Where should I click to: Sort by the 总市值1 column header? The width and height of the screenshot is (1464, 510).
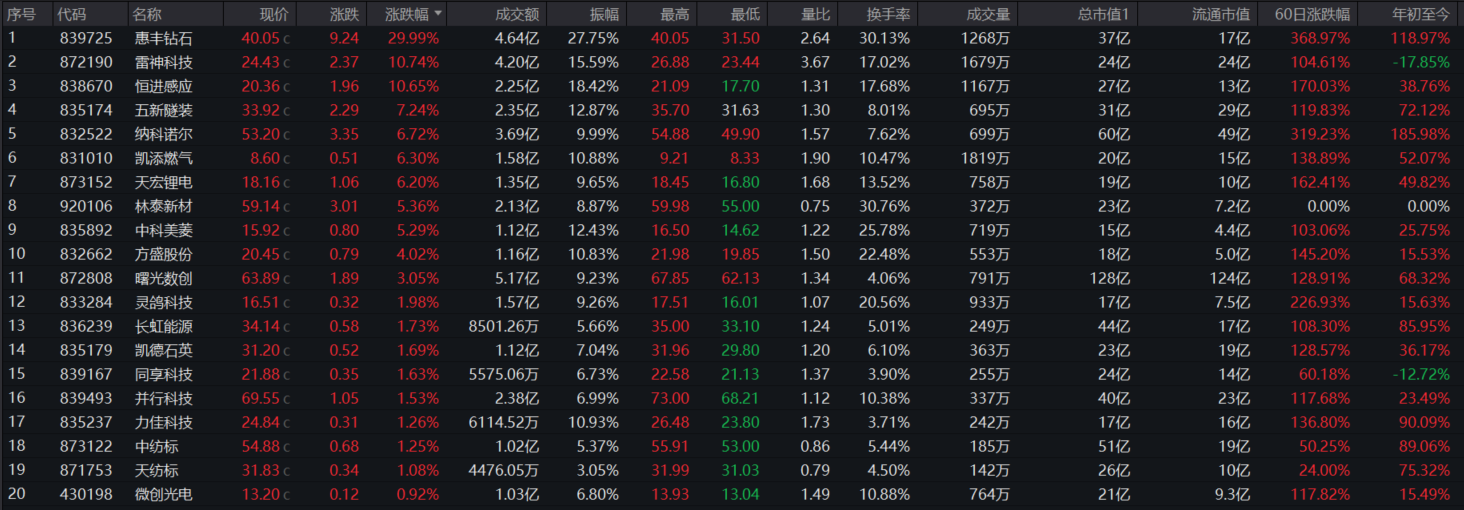coord(1103,14)
